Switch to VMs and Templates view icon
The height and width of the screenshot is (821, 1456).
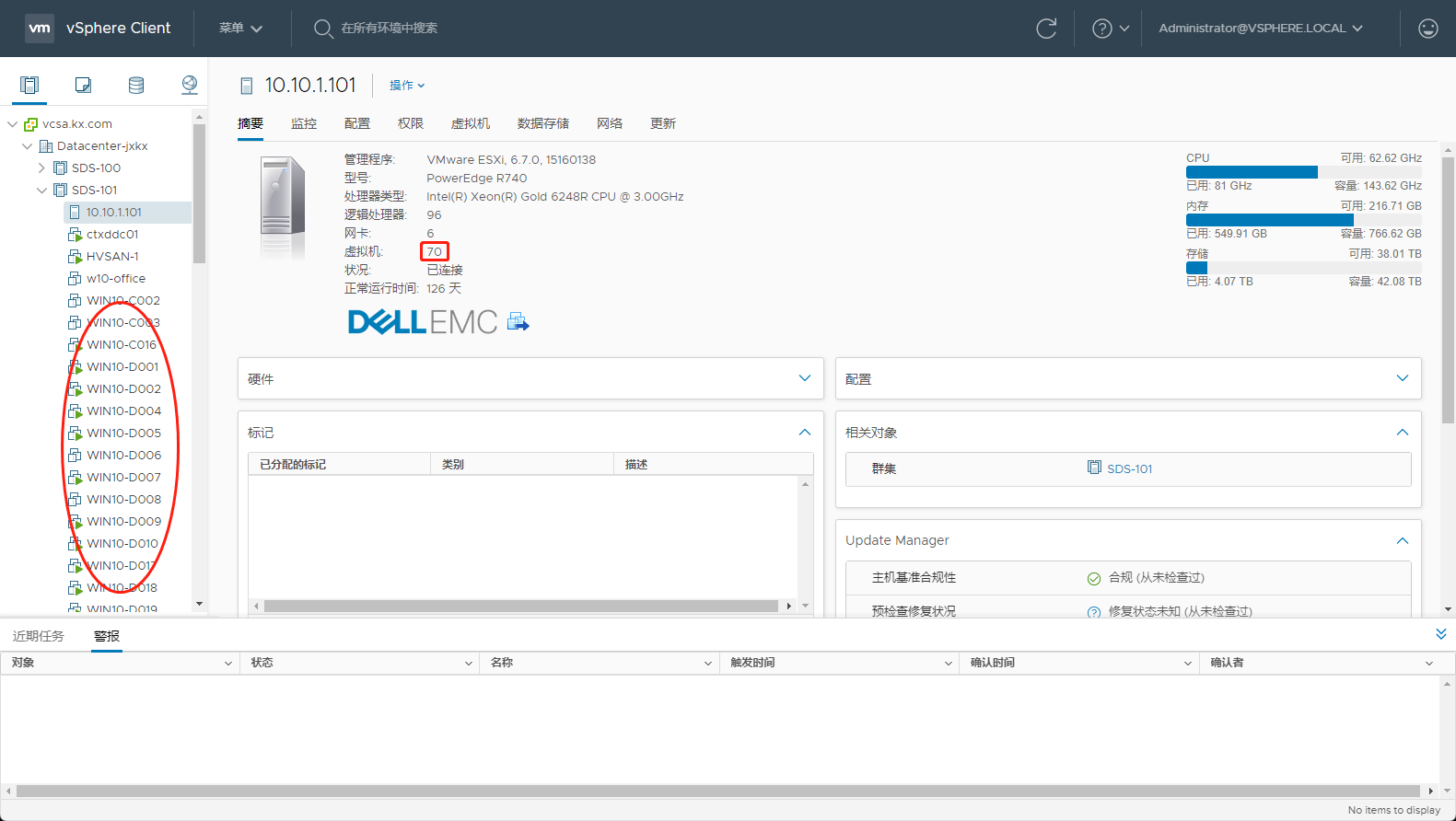click(x=83, y=86)
